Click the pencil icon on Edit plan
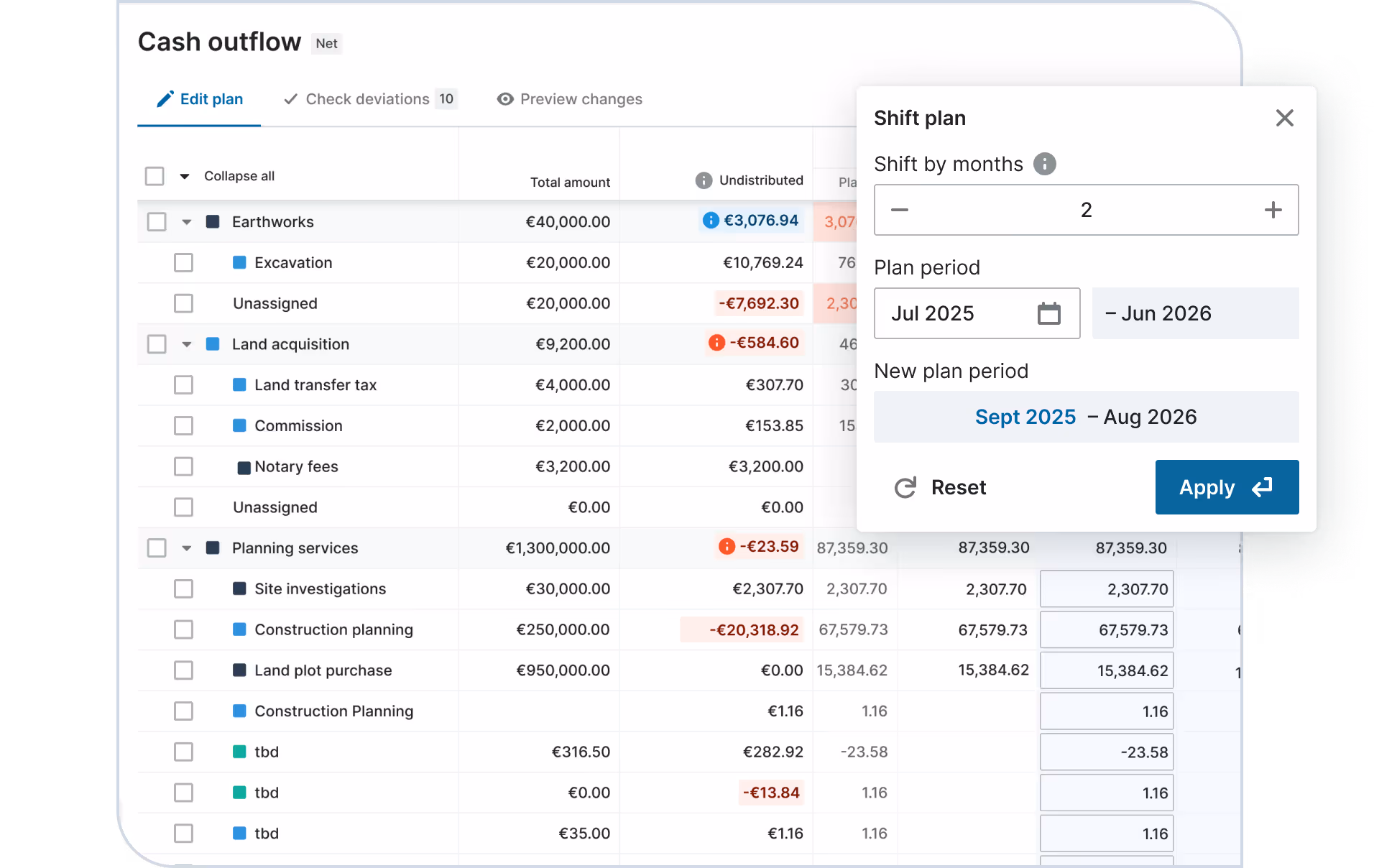Screen dimensions: 1374x868 165,99
